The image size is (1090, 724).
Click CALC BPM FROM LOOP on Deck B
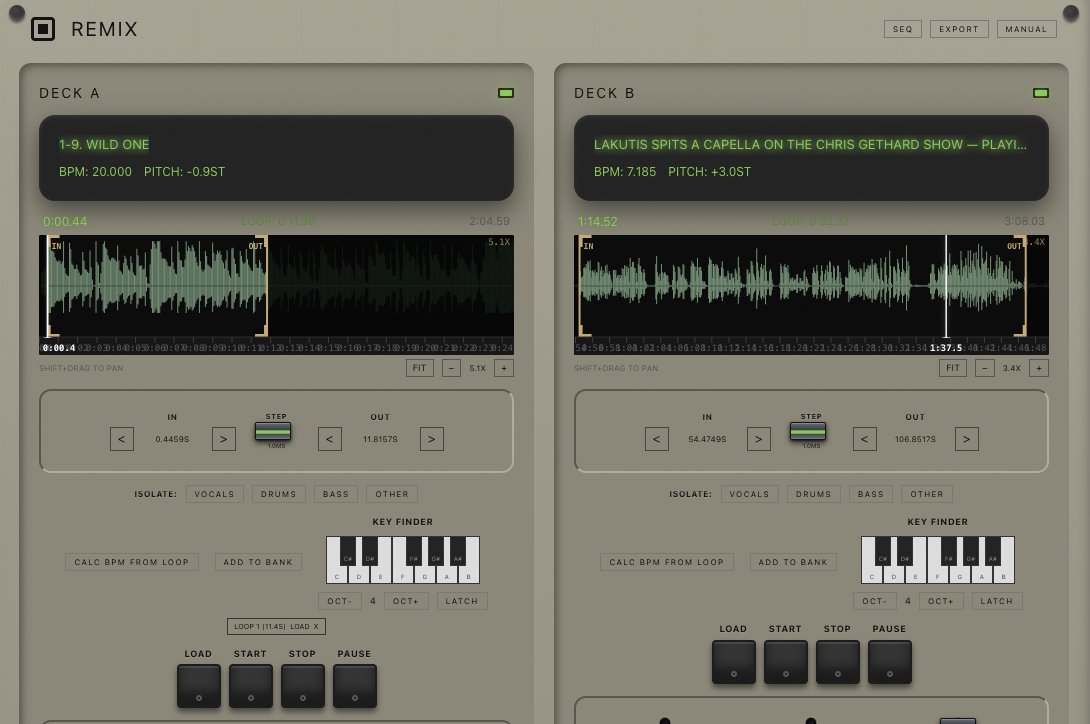coord(667,562)
